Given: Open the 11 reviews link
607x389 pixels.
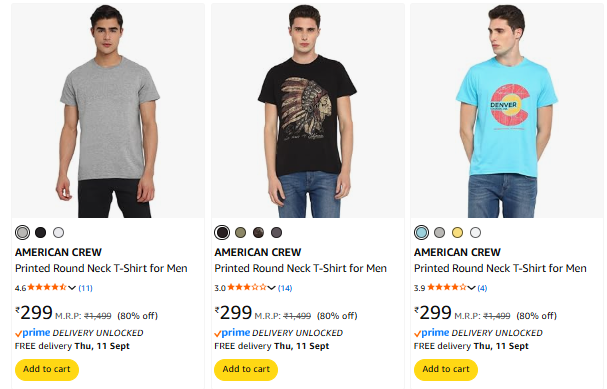Looking at the screenshot, I should click(x=86, y=288).
